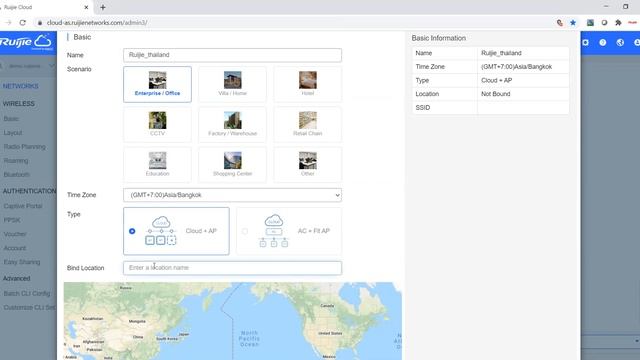
Task: Bookmark the page with the star icon
Action: point(573,23)
